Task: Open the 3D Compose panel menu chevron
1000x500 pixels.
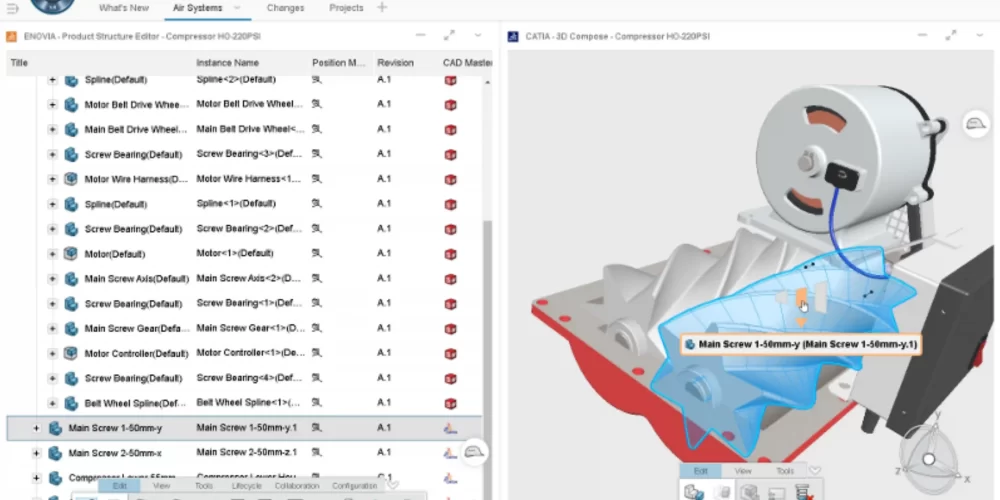Action: (979, 36)
